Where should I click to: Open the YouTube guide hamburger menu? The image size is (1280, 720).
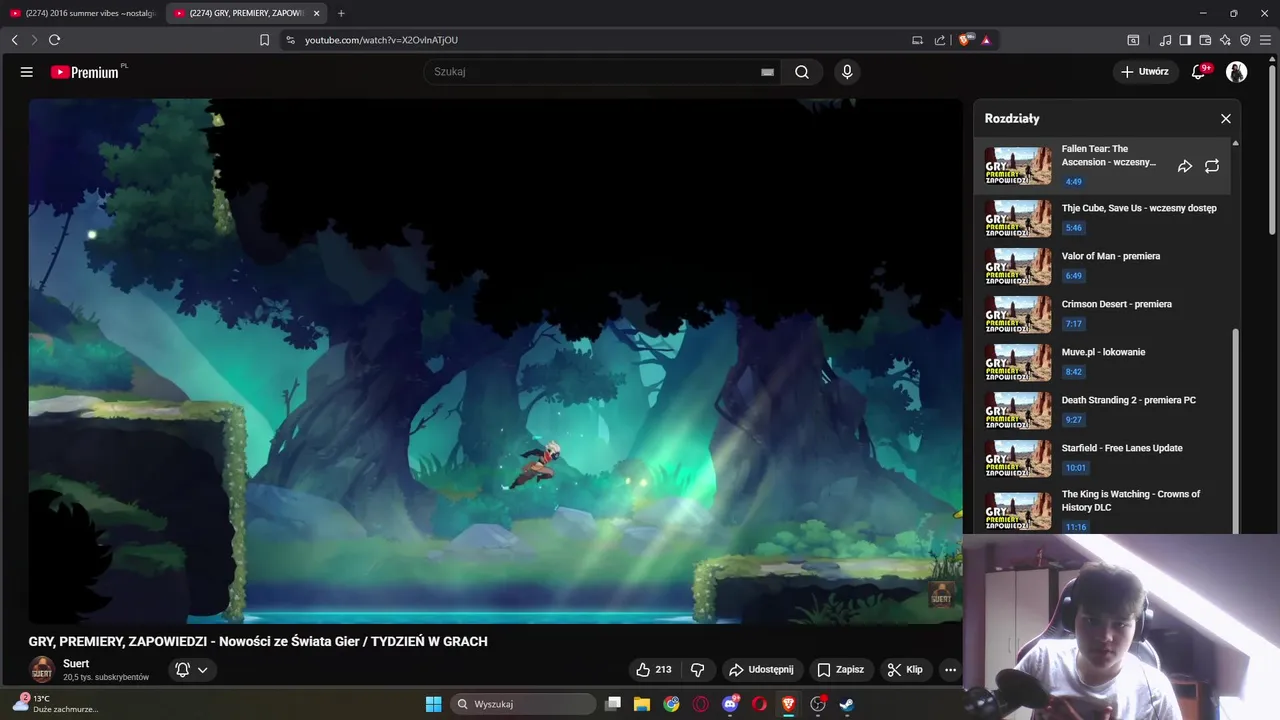(27, 72)
